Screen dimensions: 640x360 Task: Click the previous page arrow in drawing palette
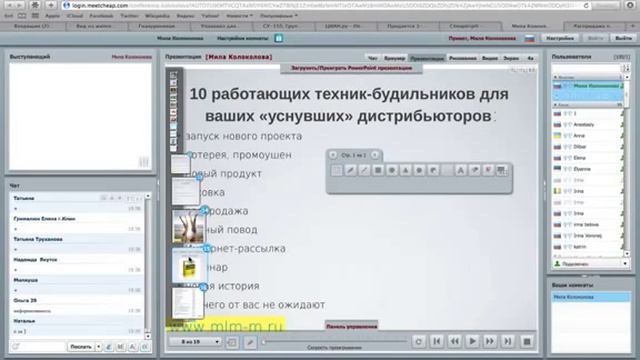333,155
